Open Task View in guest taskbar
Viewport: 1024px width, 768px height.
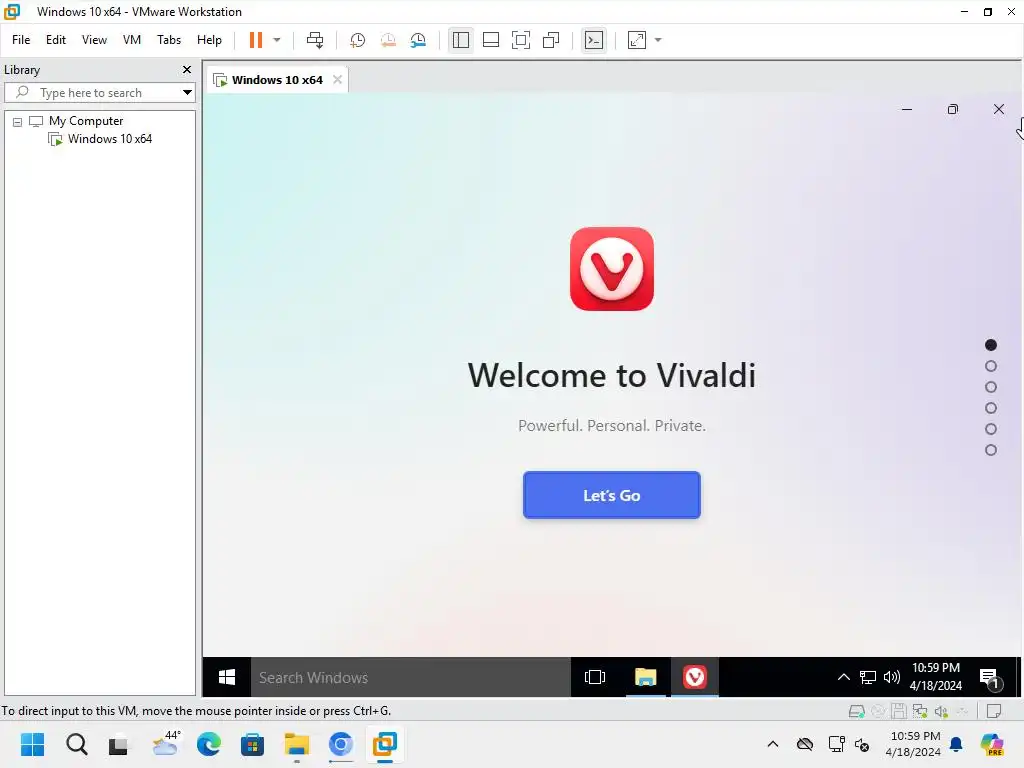(594, 677)
